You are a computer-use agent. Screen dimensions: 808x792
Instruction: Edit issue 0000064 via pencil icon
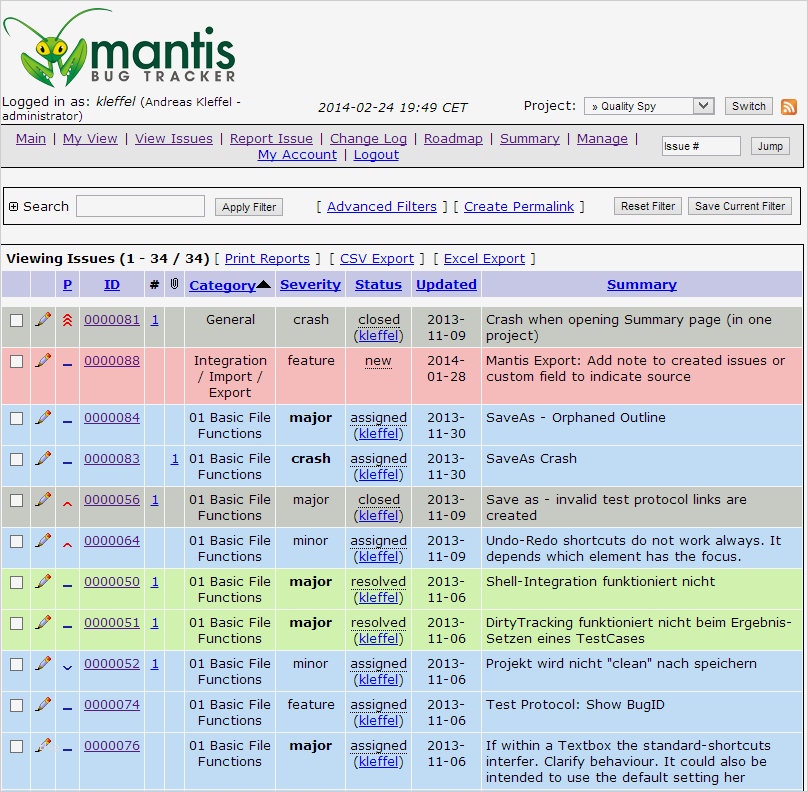click(x=43, y=541)
